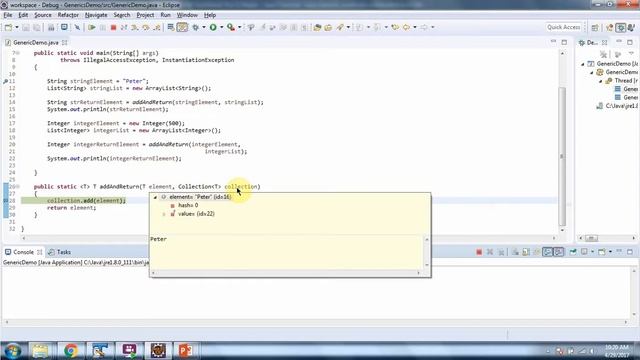Click the Suspend debug button
This screenshot has height=360, width=640.
pos(102,27)
